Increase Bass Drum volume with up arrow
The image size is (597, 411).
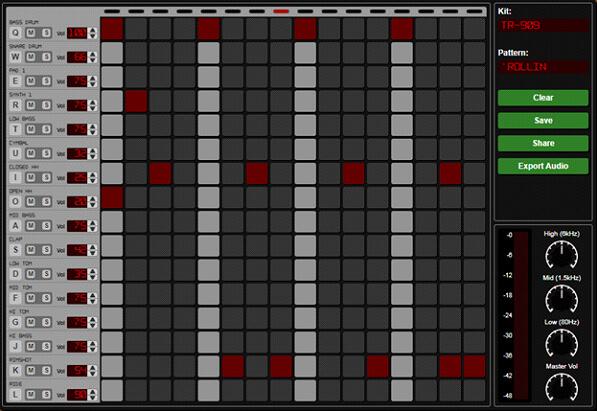(x=93, y=30)
